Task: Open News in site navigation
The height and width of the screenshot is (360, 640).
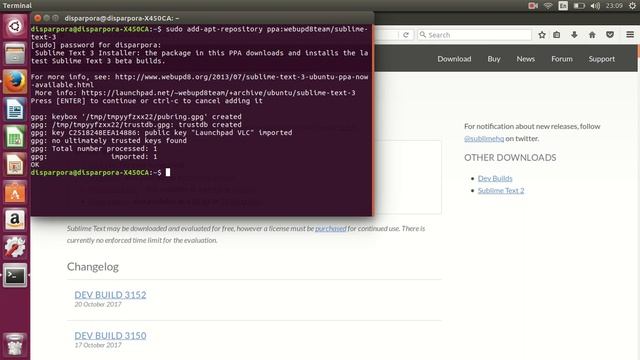Action: pos(526,59)
